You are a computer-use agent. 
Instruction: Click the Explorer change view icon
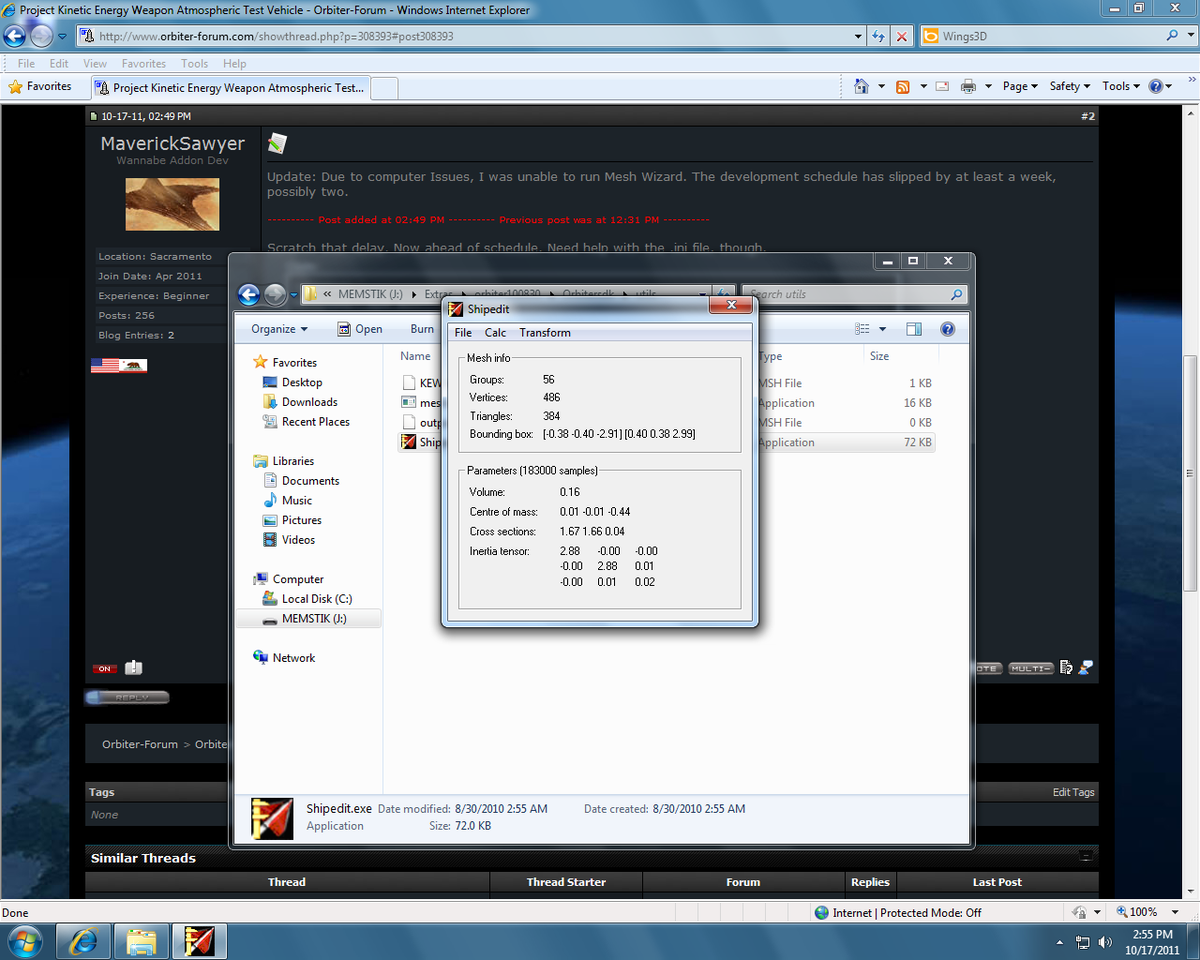(863, 329)
